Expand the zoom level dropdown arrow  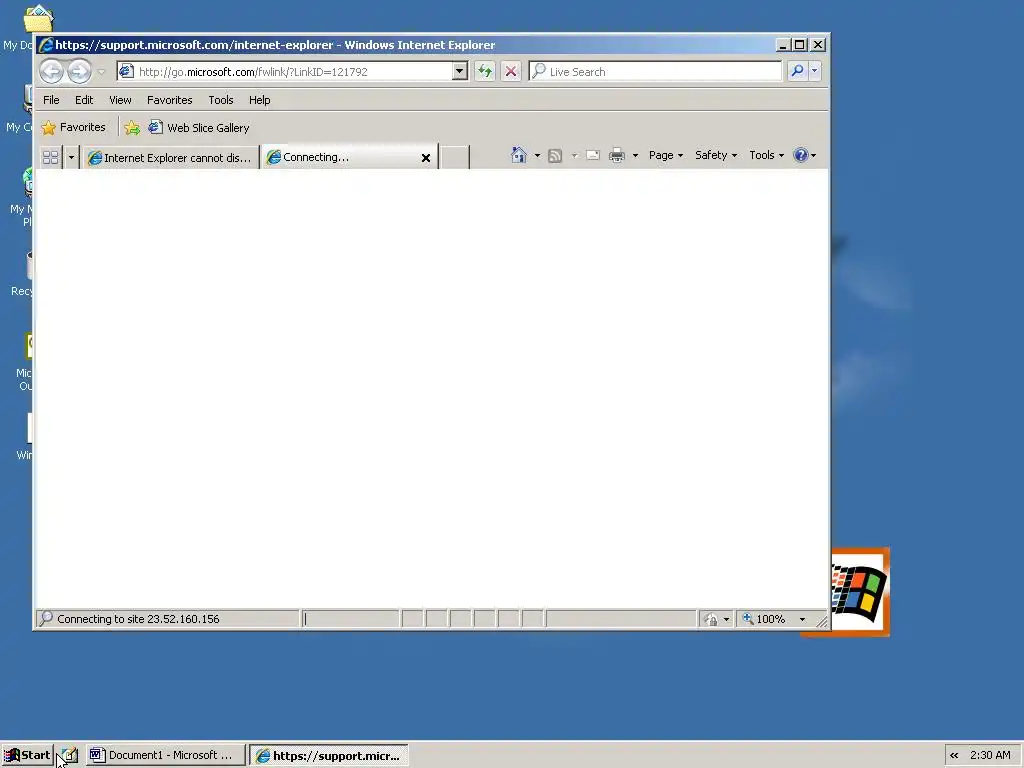pyautogui.click(x=802, y=619)
